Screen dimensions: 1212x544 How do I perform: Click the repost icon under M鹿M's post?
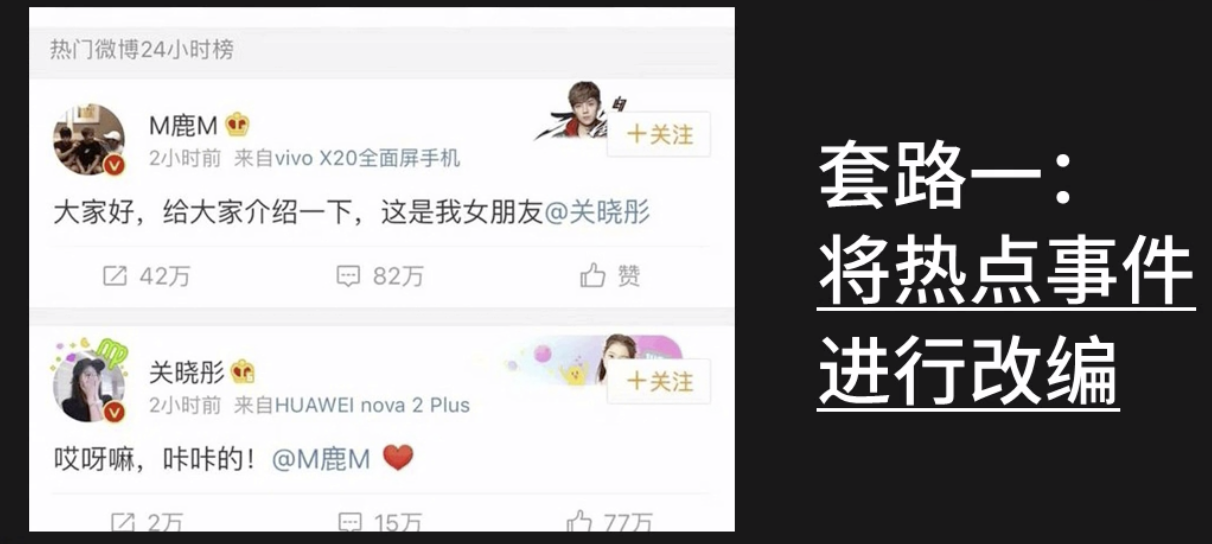[x=116, y=276]
